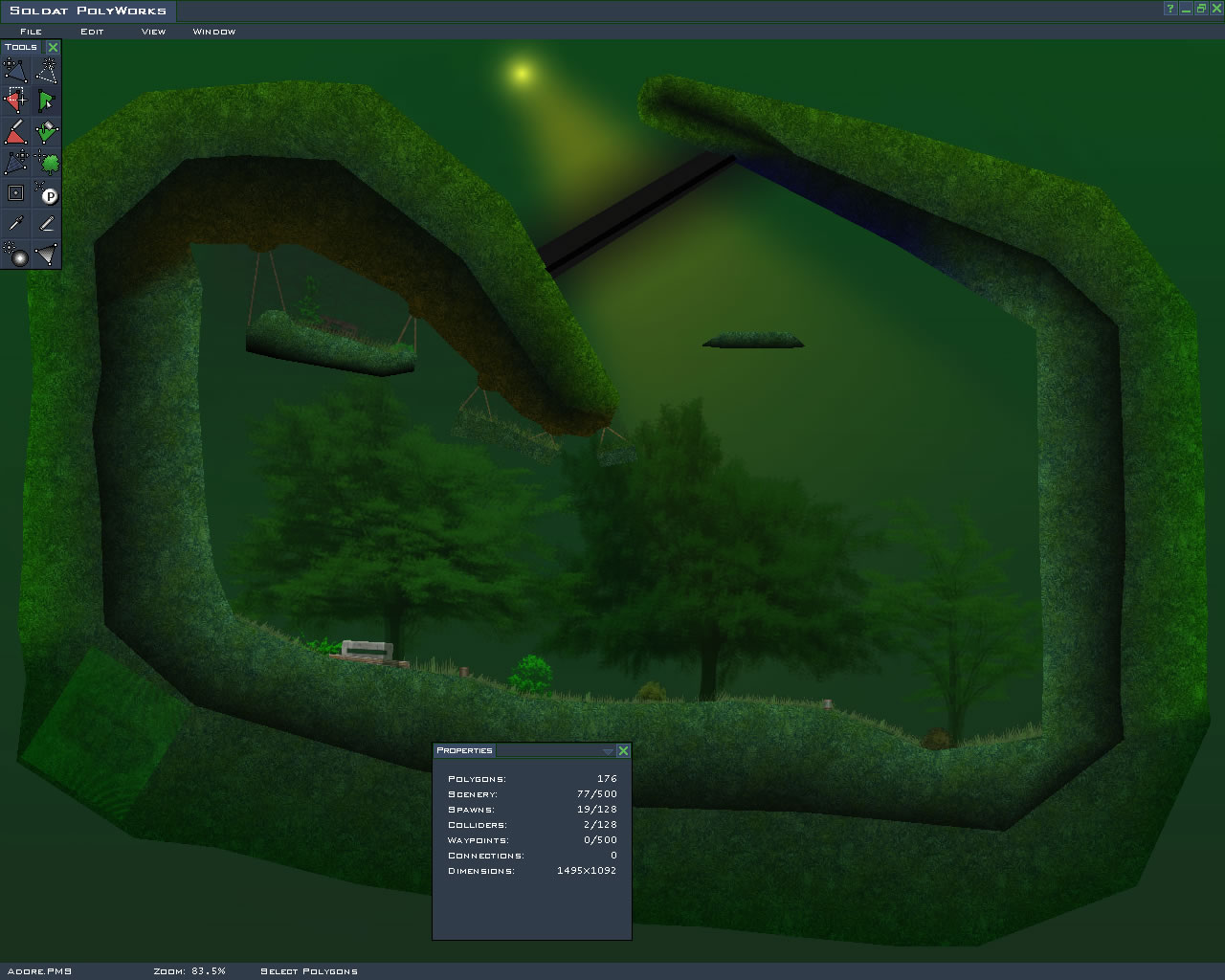Select the Texture move tool
This screenshot has height=980, width=1225.
[x=15, y=162]
